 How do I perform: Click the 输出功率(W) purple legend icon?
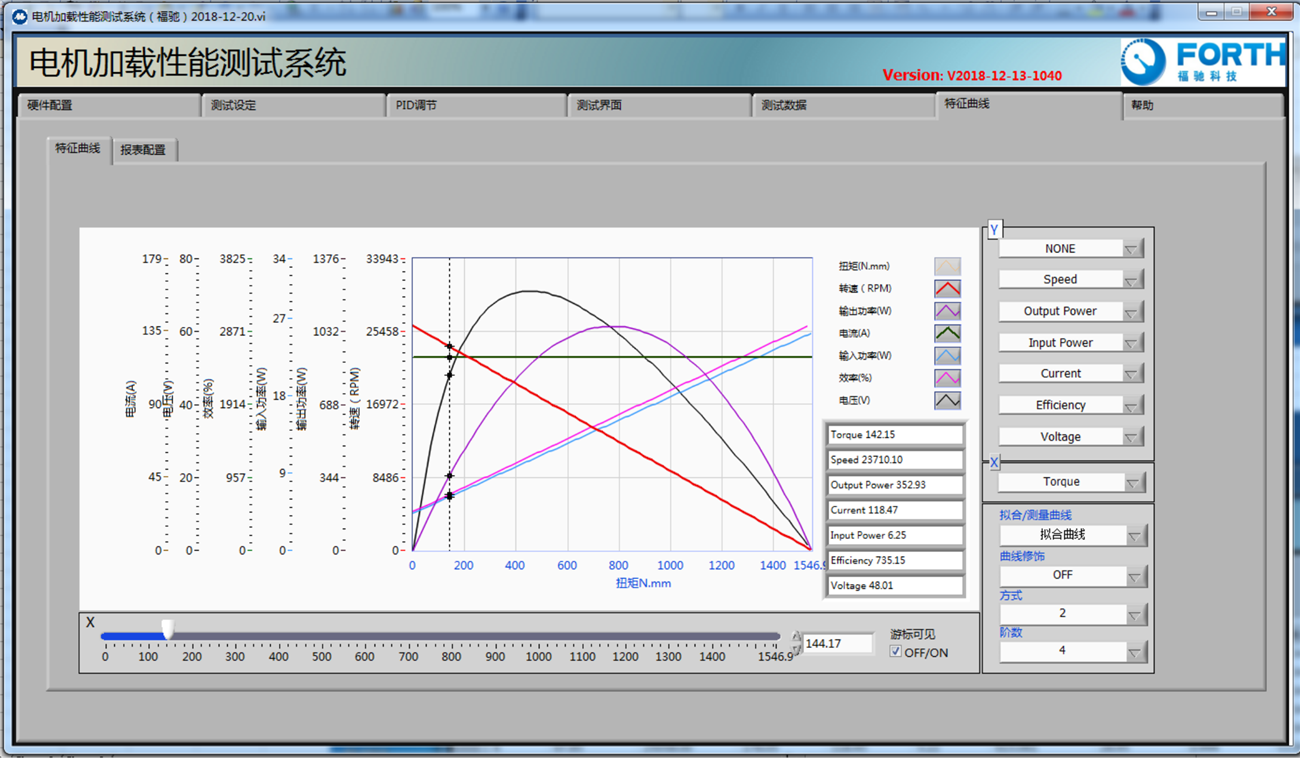coord(947,311)
